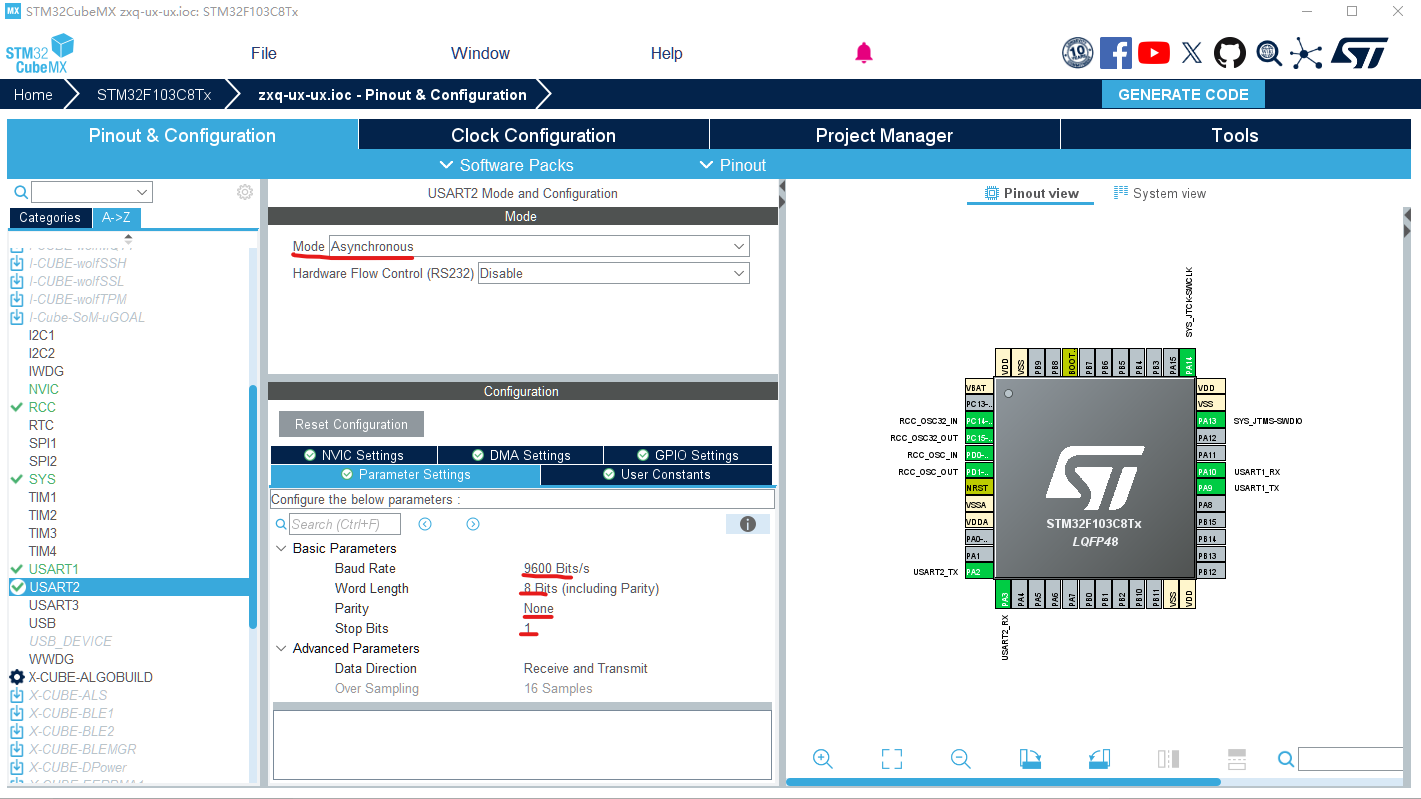Click the green check beside RCC
Viewport: 1421px width, 799px height.
pyautogui.click(x=17, y=407)
